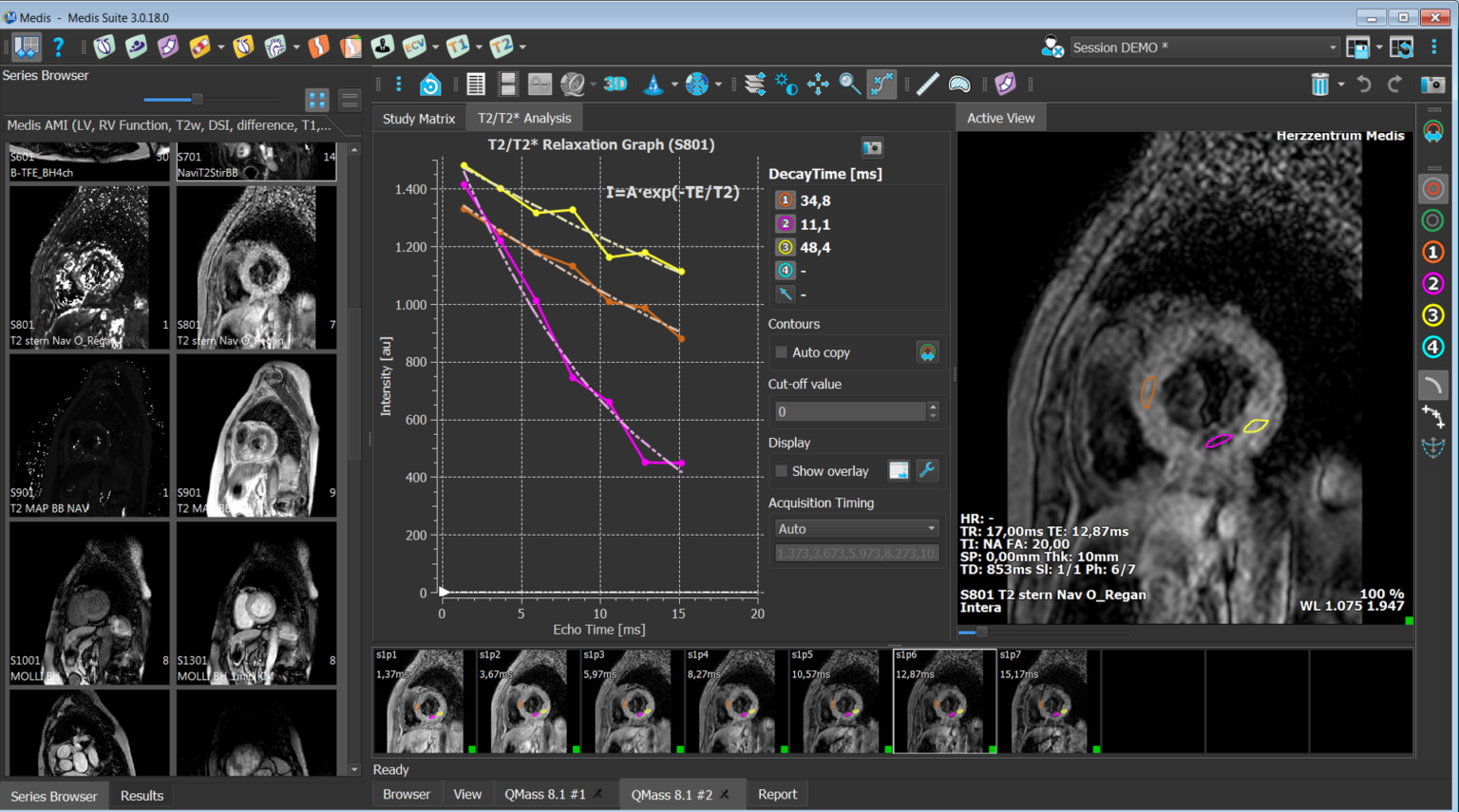Image resolution: width=1459 pixels, height=812 pixels.
Task: Switch to the Study Matrix tab
Action: (418, 119)
